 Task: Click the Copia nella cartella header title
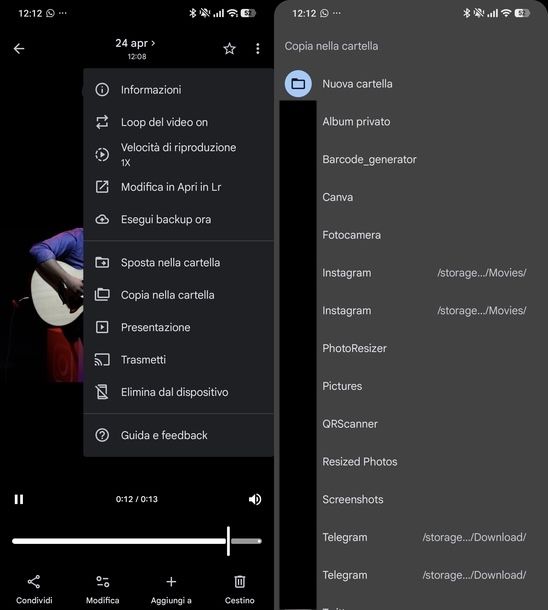pos(331,46)
